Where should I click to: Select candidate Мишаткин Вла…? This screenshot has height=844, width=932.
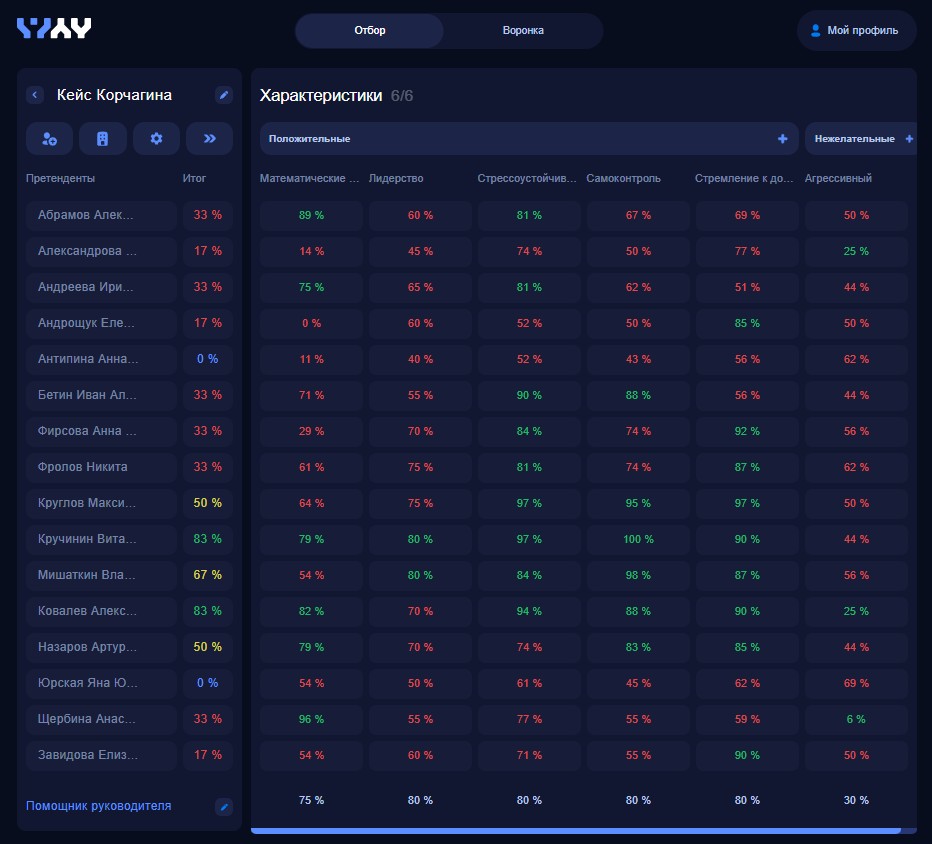click(101, 575)
